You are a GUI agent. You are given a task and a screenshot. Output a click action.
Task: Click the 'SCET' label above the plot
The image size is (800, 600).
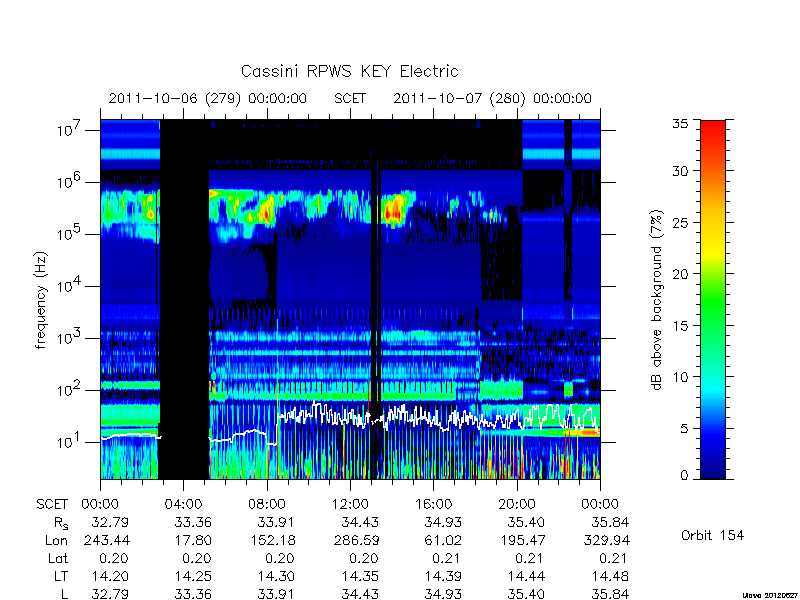(x=350, y=98)
